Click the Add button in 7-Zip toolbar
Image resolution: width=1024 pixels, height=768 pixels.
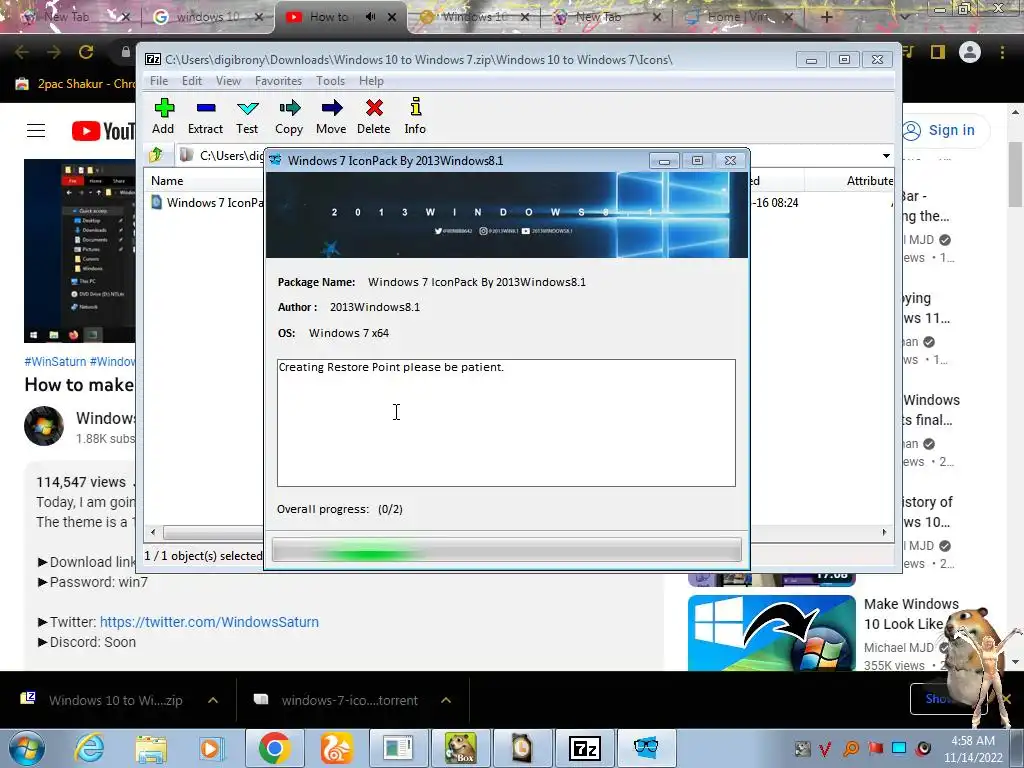tap(163, 116)
